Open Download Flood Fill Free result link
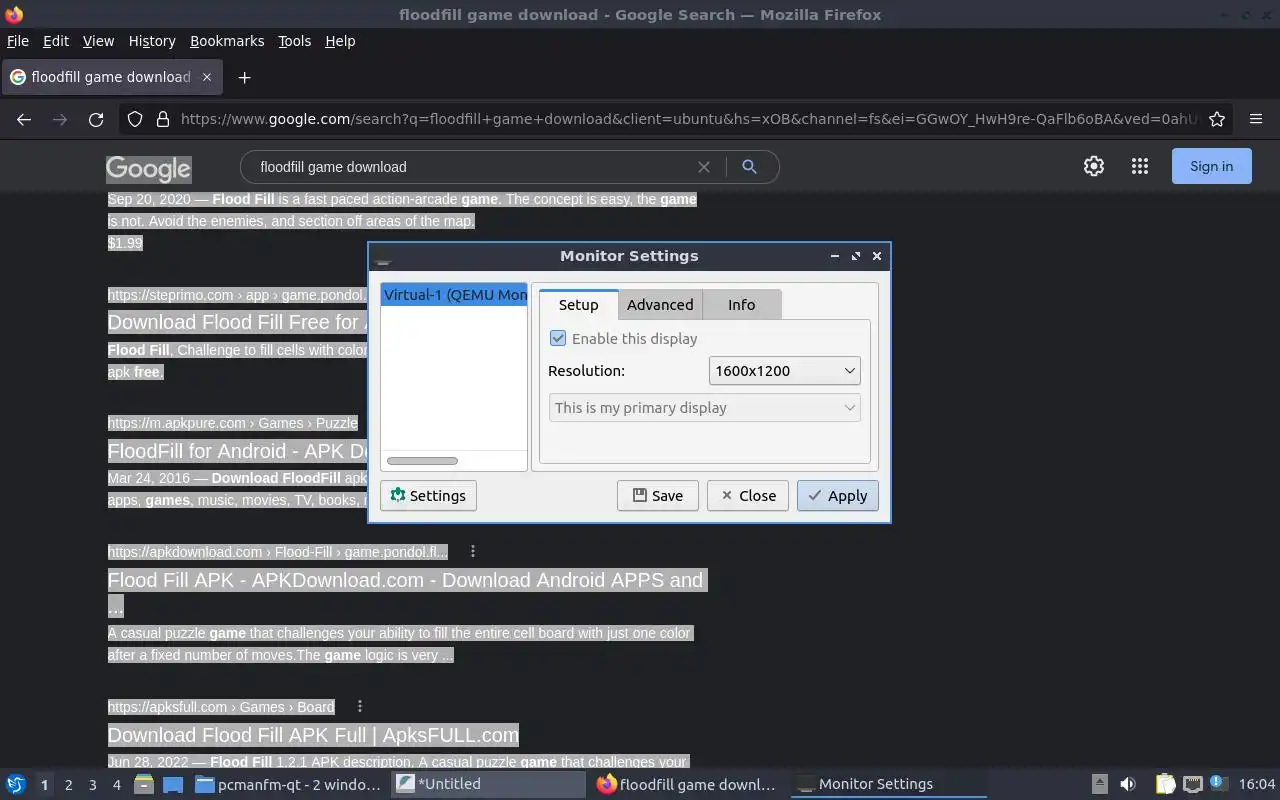1280x800 pixels. click(237, 322)
